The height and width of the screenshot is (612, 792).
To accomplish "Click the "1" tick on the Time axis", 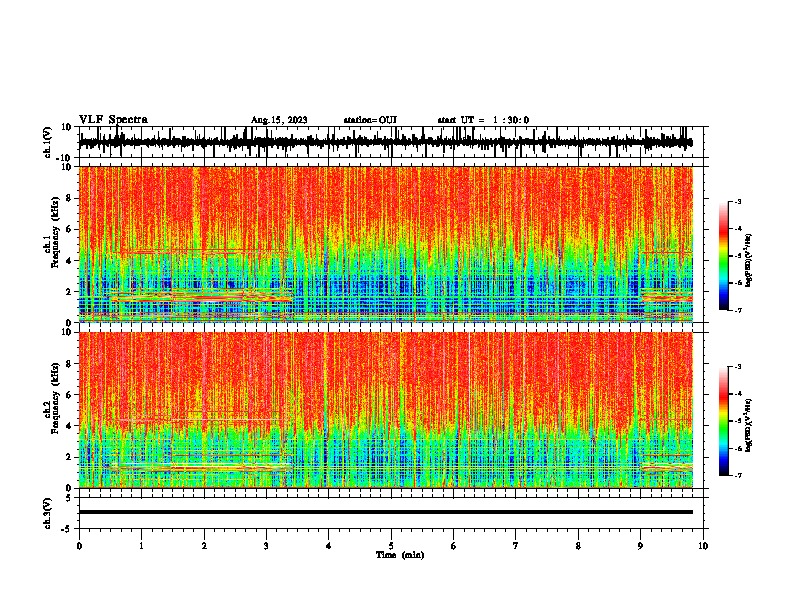I will tap(142, 546).
